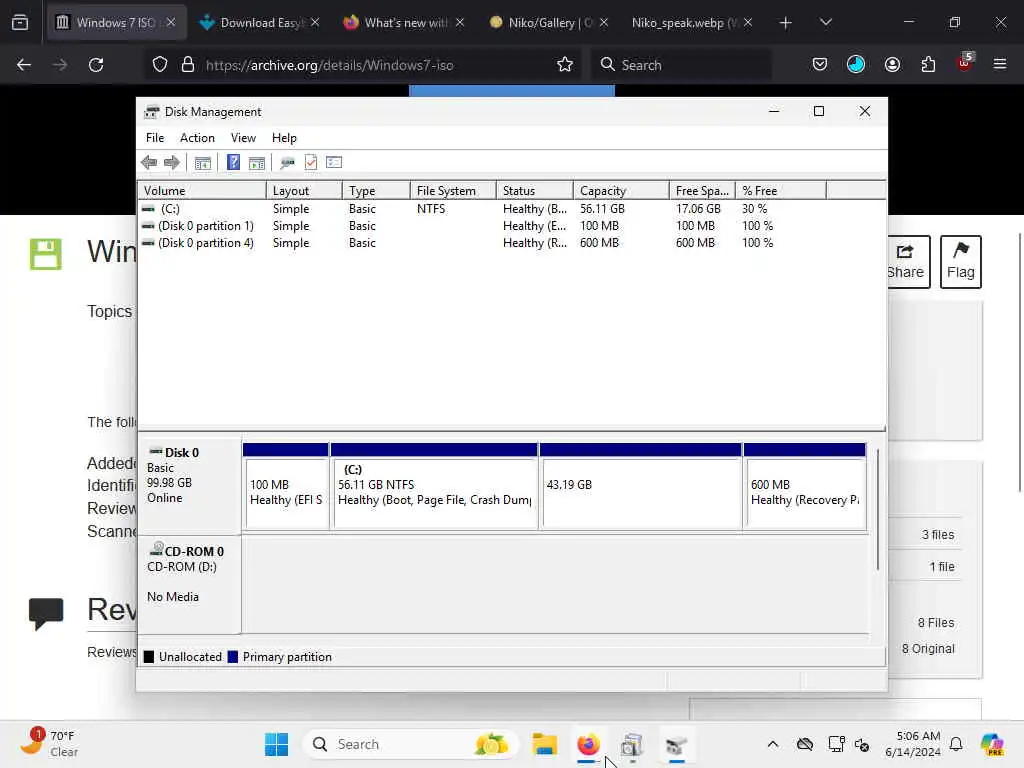Click the Properties checkmark toolbar icon

[x=311, y=162]
